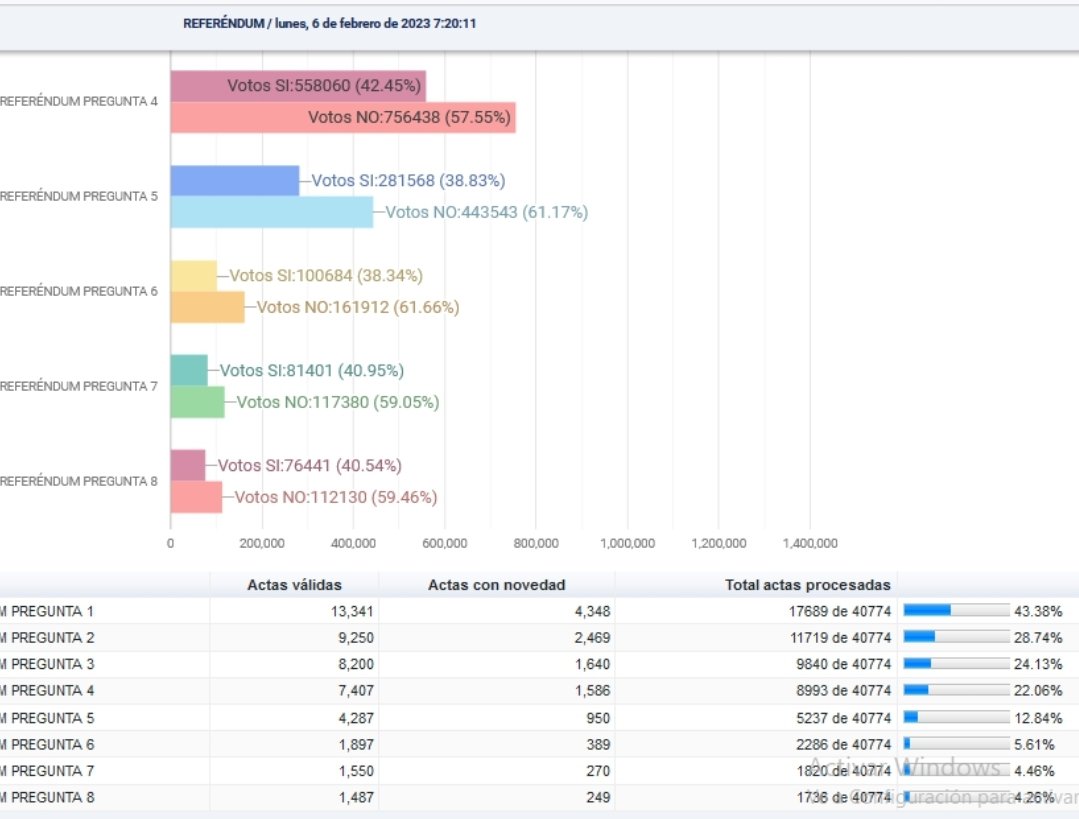Click the Votos SI bar for Pregunta 4
The image size is (1079, 819).
click(x=298, y=86)
